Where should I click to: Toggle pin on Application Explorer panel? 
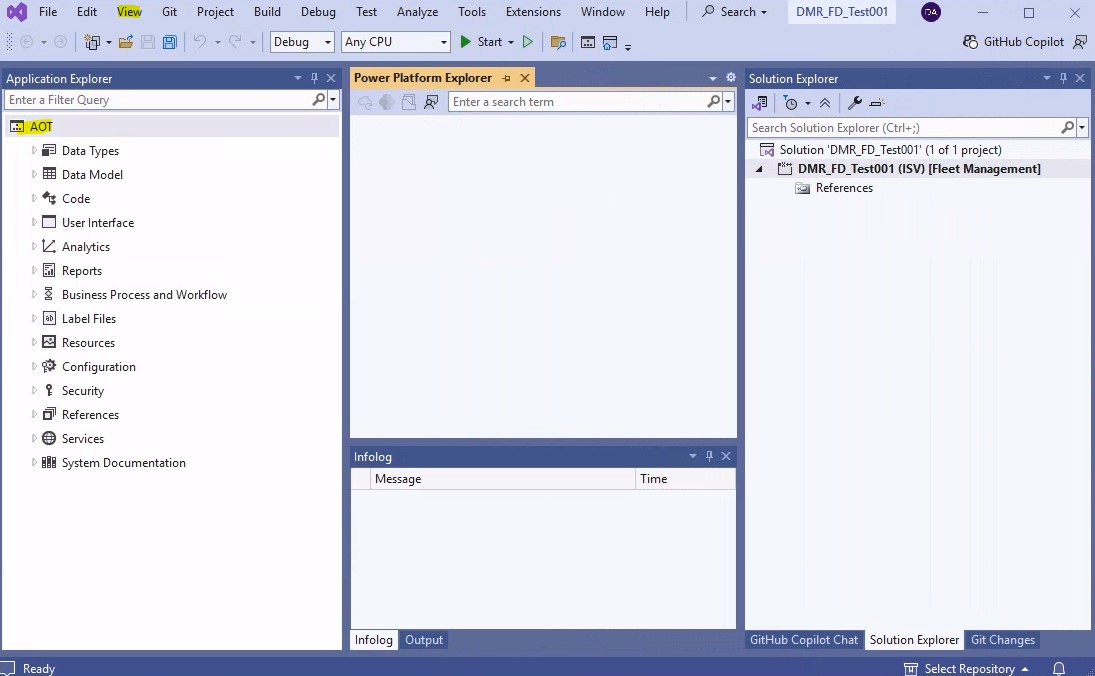click(314, 78)
